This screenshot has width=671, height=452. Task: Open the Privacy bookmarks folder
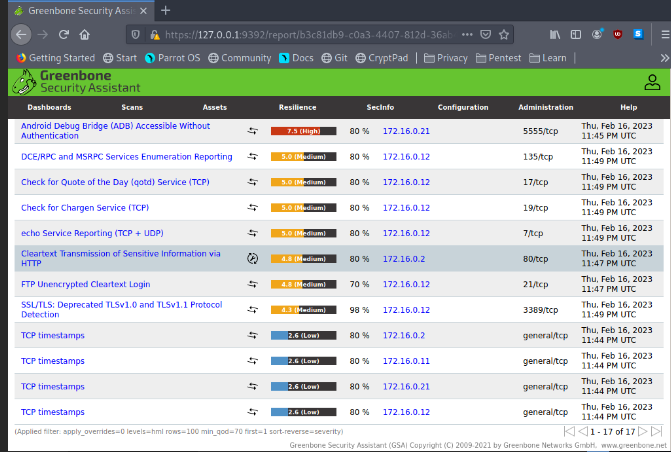coord(446,58)
